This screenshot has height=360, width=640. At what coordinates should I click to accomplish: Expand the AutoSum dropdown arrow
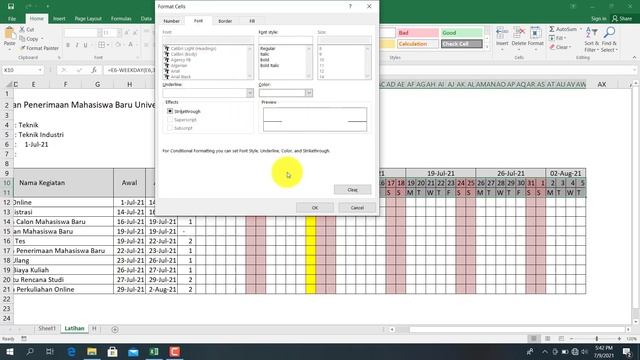(x=580, y=29)
